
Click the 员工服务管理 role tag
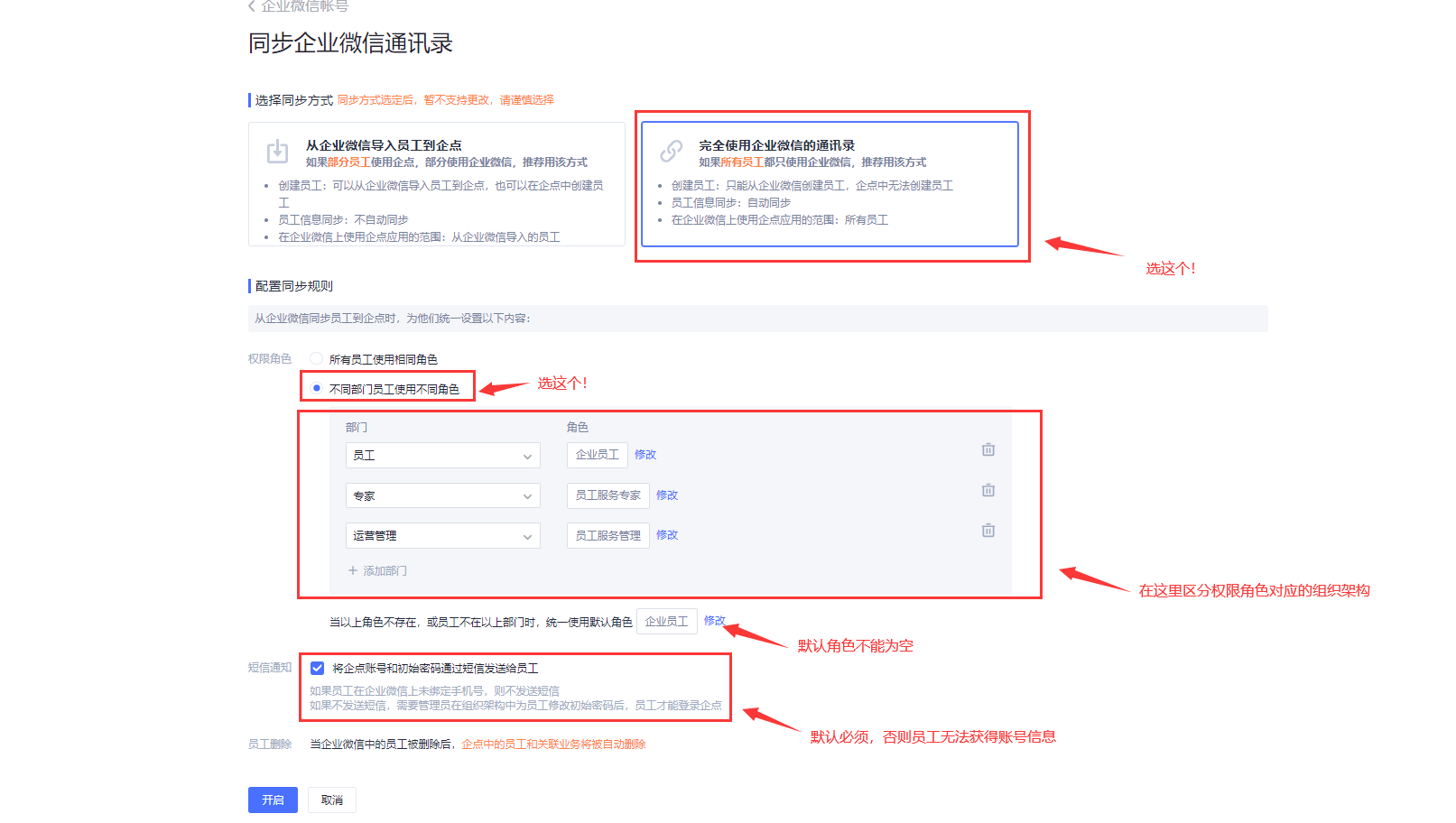(608, 535)
